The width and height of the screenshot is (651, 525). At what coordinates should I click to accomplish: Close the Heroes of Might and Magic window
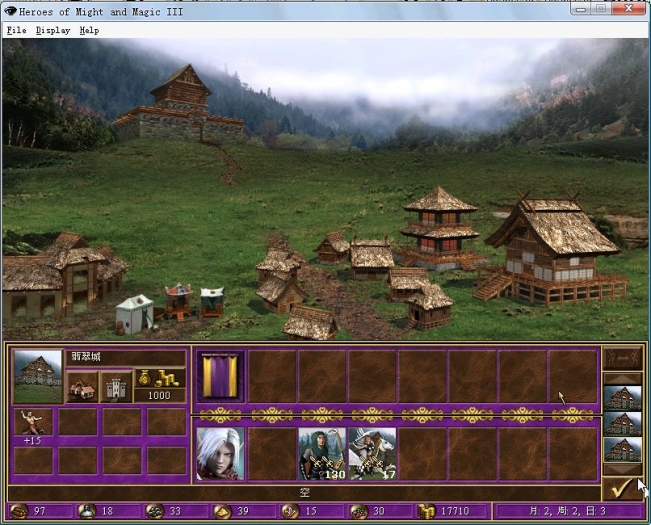[x=628, y=9]
